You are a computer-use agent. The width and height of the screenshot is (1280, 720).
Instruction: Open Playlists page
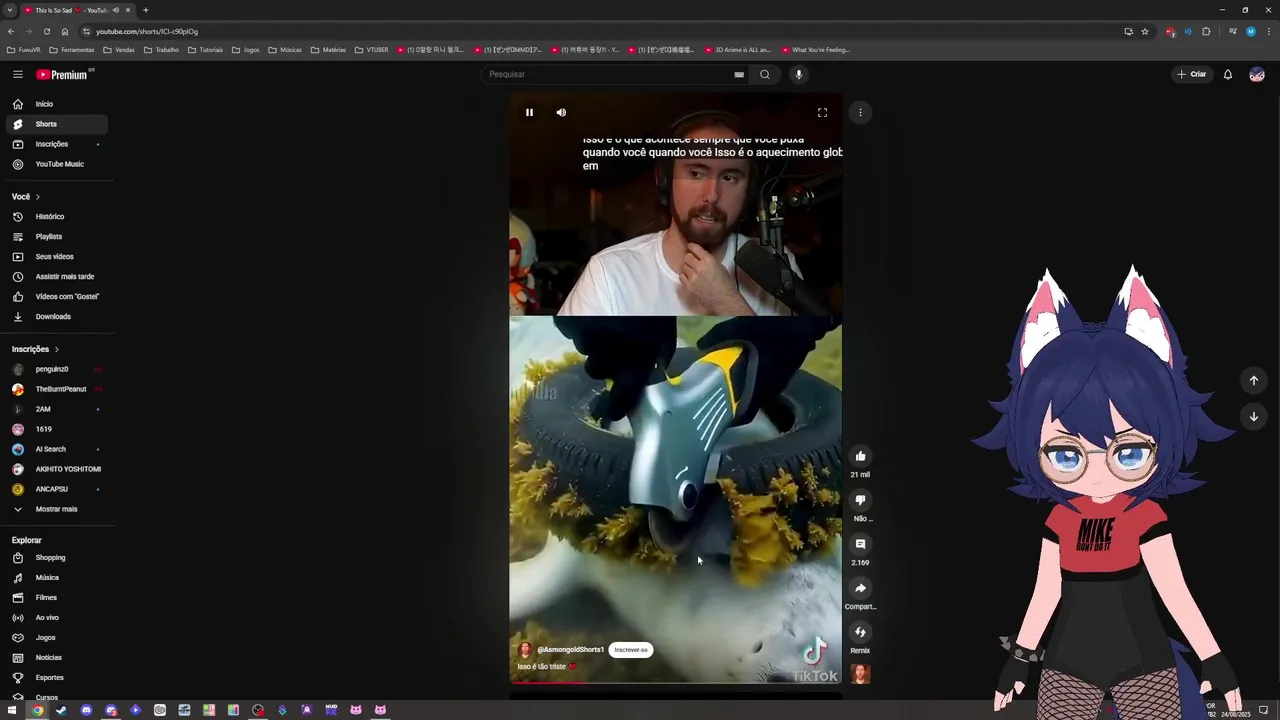(x=56, y=237)
